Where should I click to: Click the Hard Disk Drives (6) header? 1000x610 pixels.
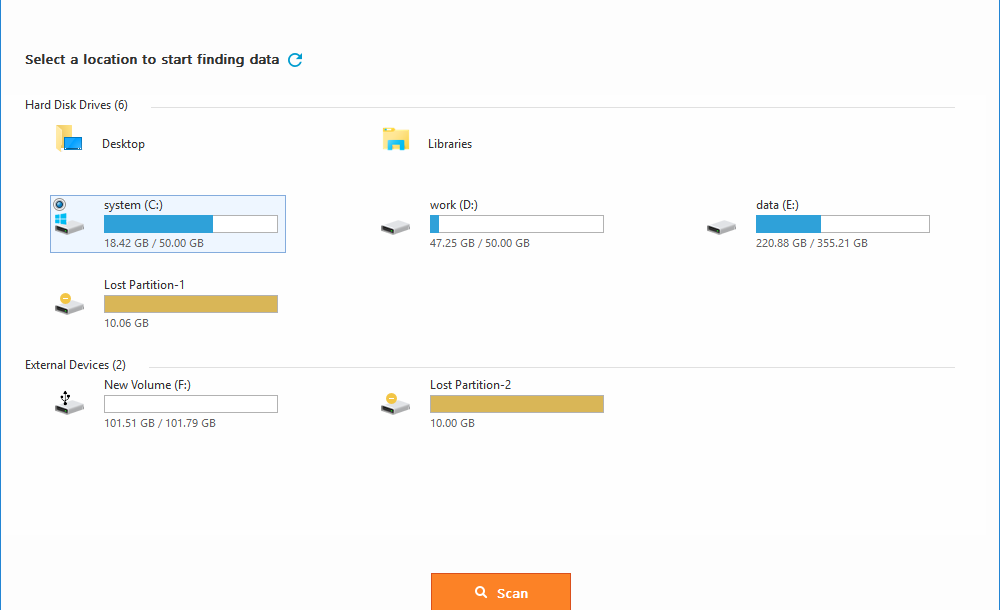(x=76, y=105)
